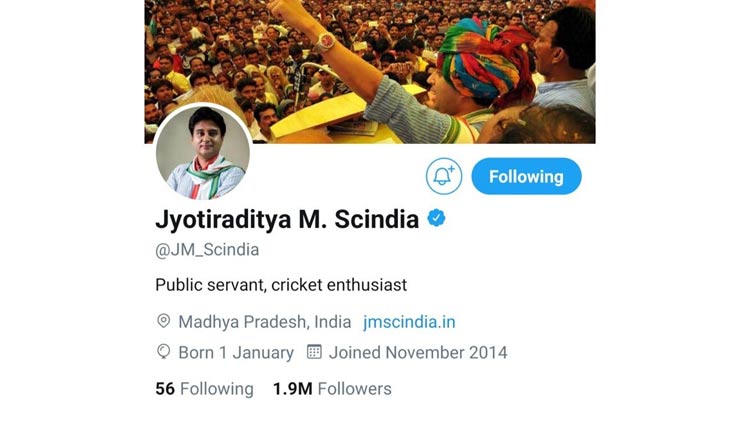Click the Jyotiraditya M. Scindia display name

287,219
